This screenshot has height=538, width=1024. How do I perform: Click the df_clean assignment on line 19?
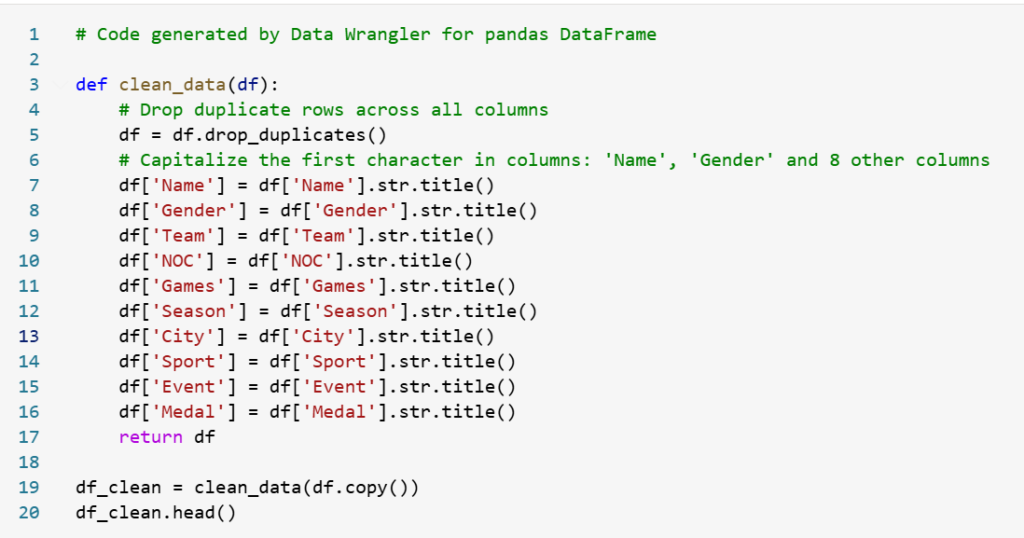pyautogui.click(x=247, y=488)
